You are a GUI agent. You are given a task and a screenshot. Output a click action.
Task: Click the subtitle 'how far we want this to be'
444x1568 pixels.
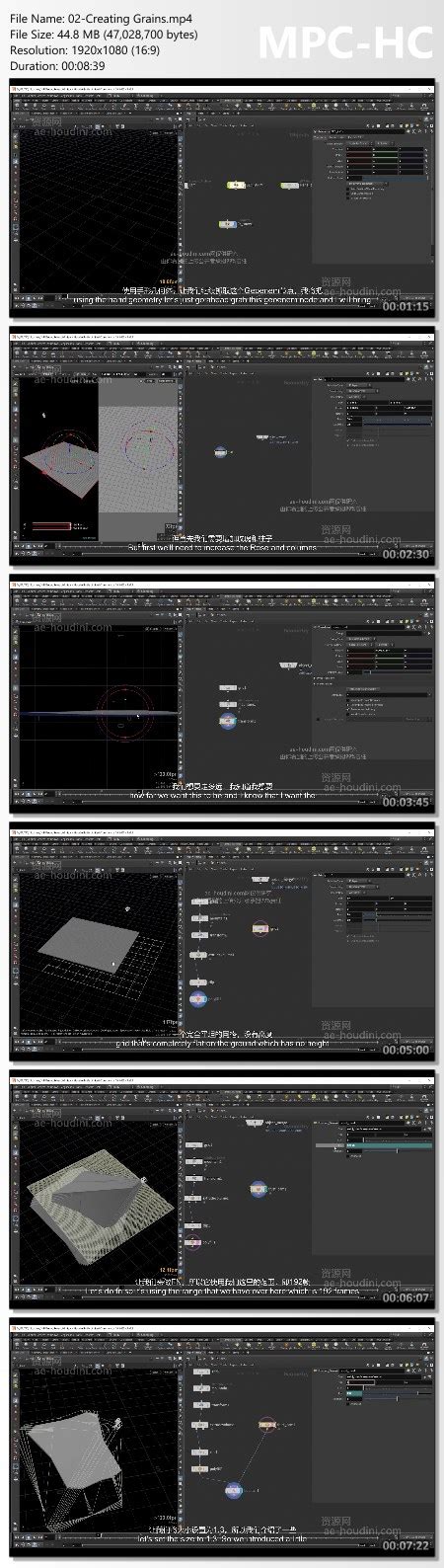point(223,795)
